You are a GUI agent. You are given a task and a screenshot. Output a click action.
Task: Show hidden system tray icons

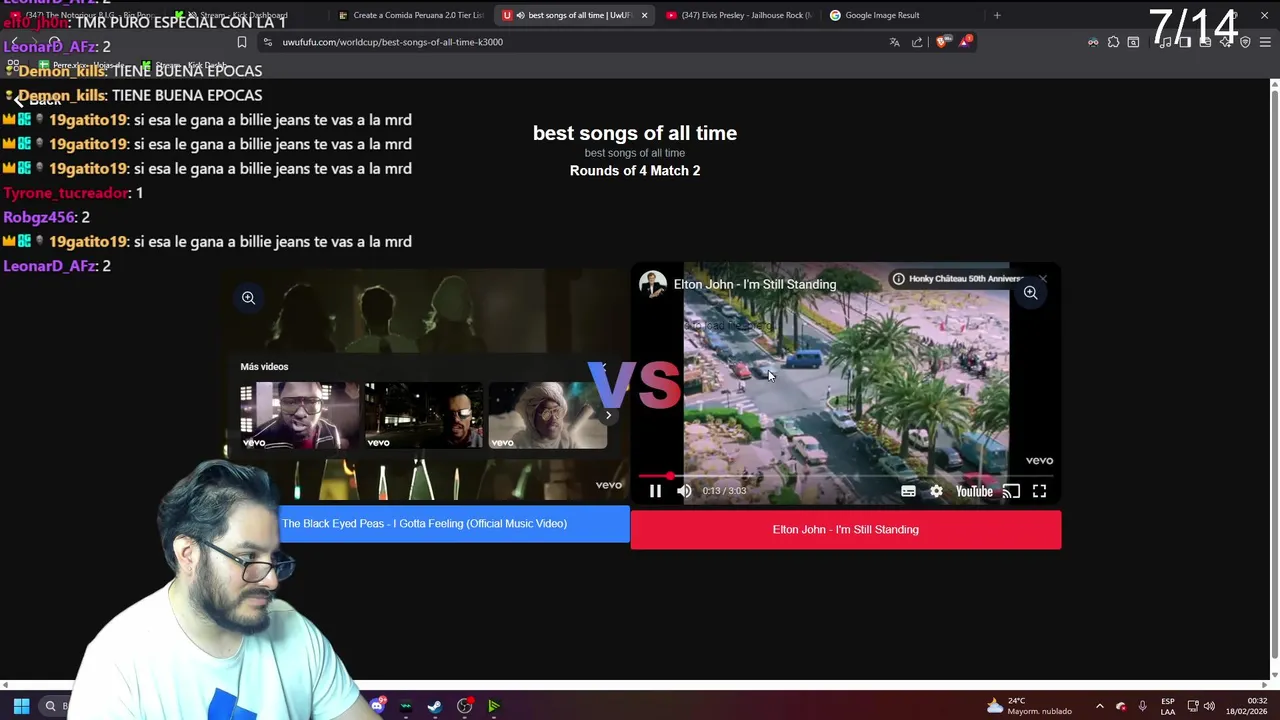point(1099,706)
